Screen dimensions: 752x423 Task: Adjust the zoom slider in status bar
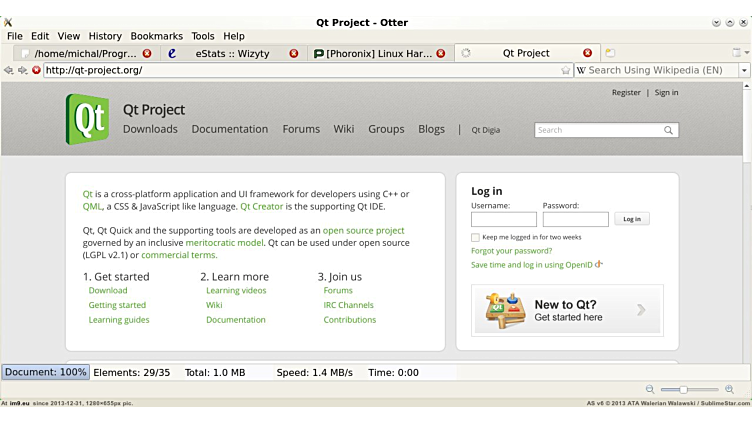(x=684, y=389)
